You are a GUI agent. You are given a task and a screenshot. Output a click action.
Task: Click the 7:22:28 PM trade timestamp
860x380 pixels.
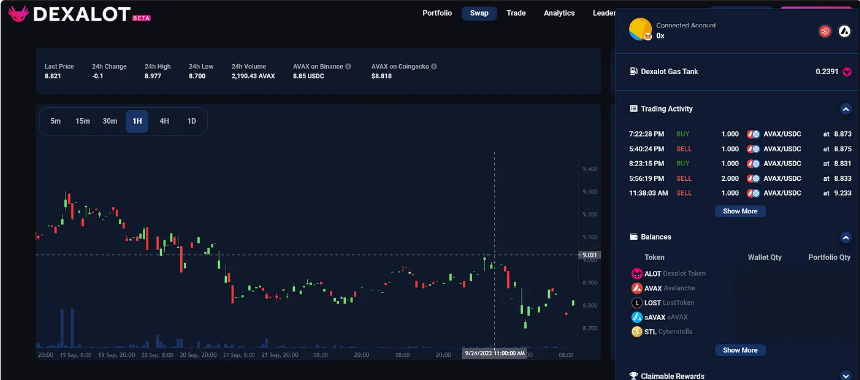coord(647,134)
